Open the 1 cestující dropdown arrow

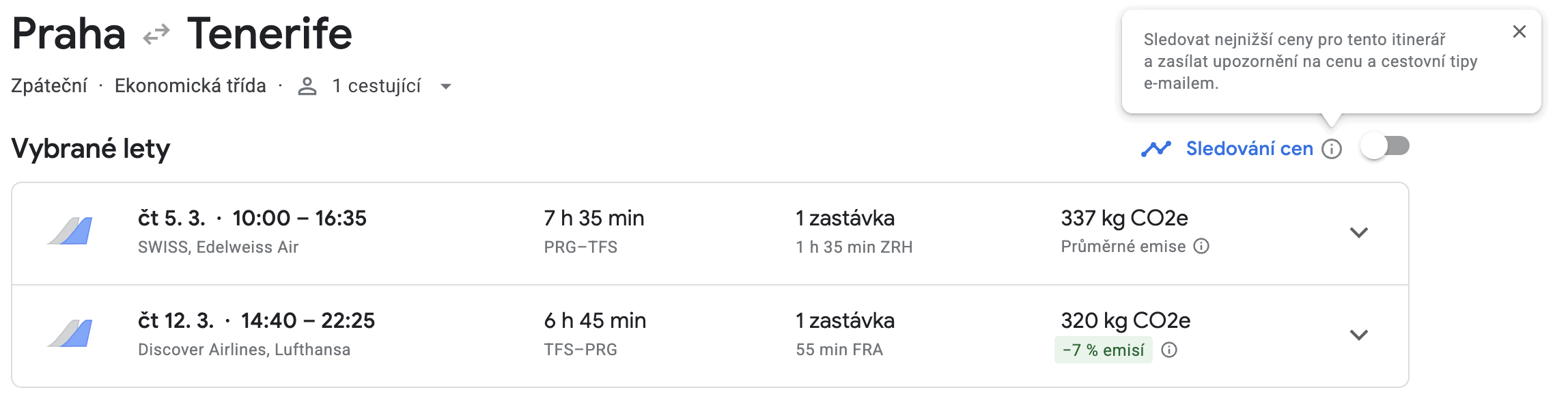[446, 87]
